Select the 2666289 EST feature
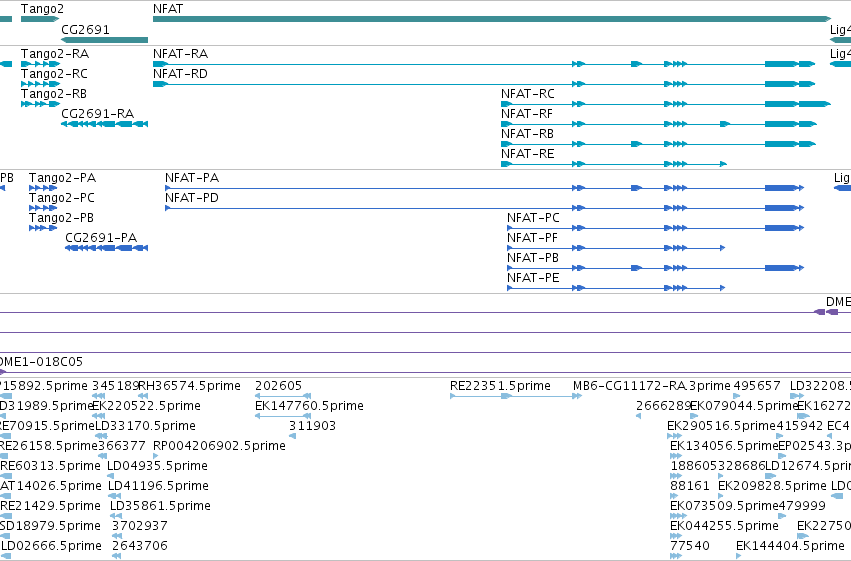The width and height of the screenshot is (851, 561). (639, 416)
